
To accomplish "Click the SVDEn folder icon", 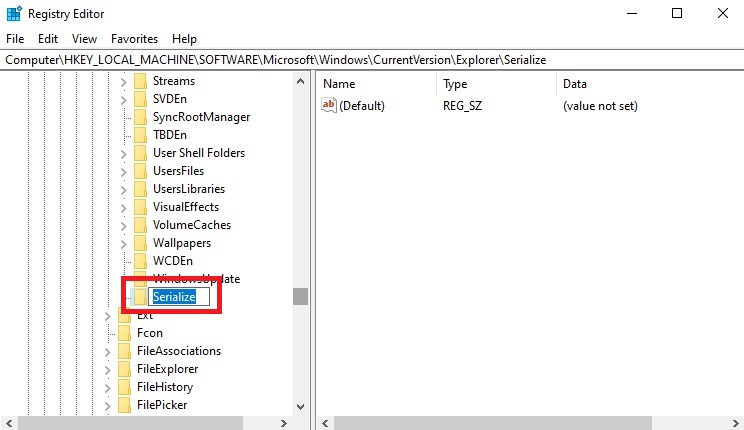I will 140,99.
